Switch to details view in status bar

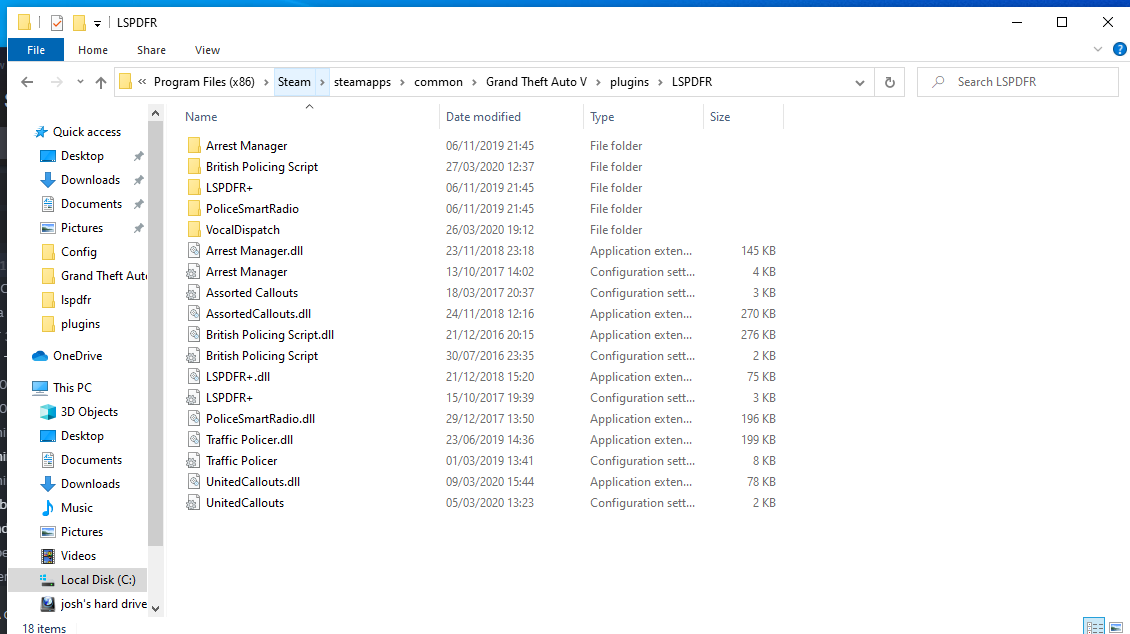pyautogui.click(x=1094, y=626)
